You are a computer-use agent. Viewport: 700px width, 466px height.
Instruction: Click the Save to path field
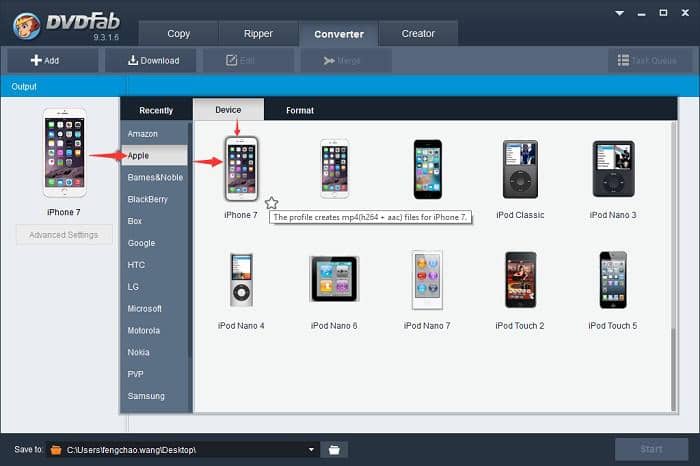click(183, 449)
